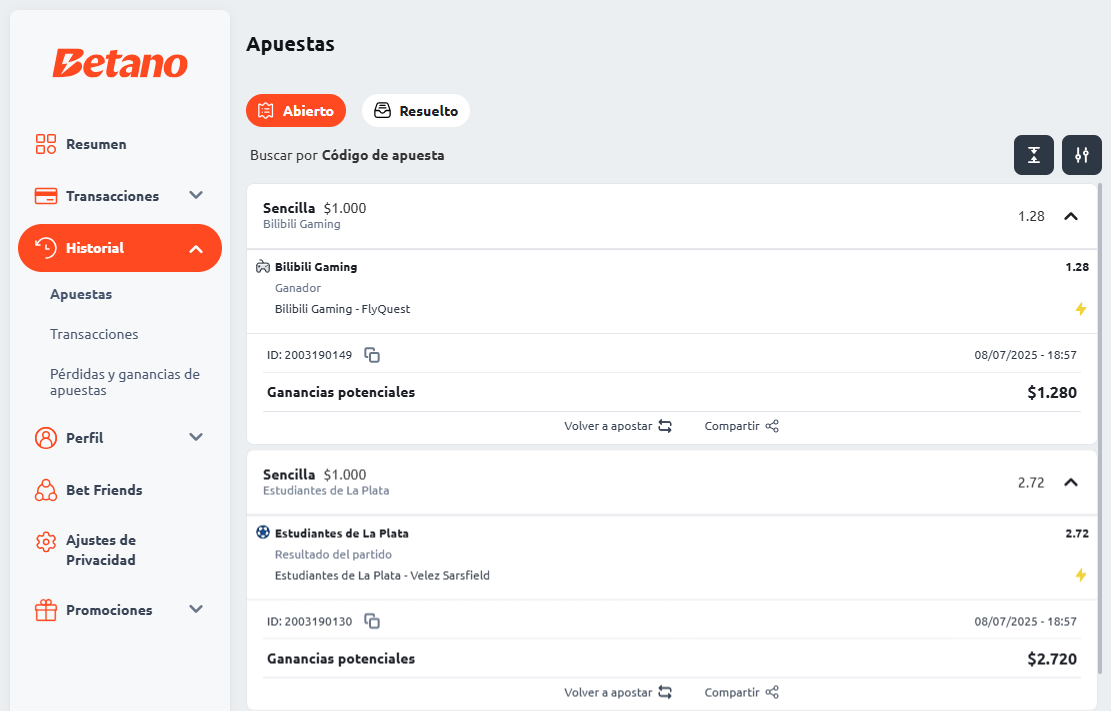The width and height of the screenshot is (1111, 711).
Task: Open Pérdidas y ganancias de apuestas
Action: [125, 382]
